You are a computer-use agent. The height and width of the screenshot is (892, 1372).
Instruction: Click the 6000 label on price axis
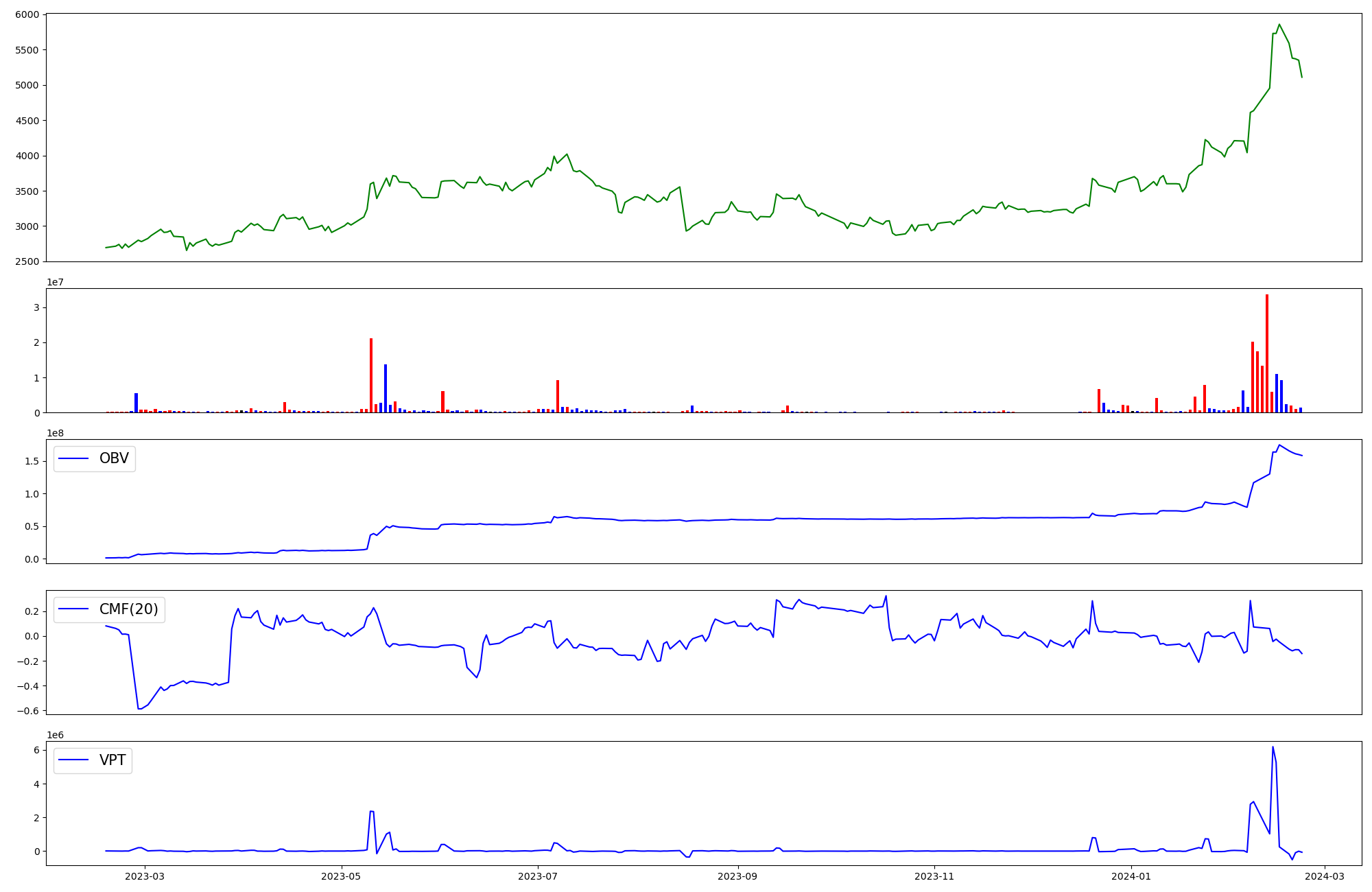pyautogui.click(x=28, y=14)
